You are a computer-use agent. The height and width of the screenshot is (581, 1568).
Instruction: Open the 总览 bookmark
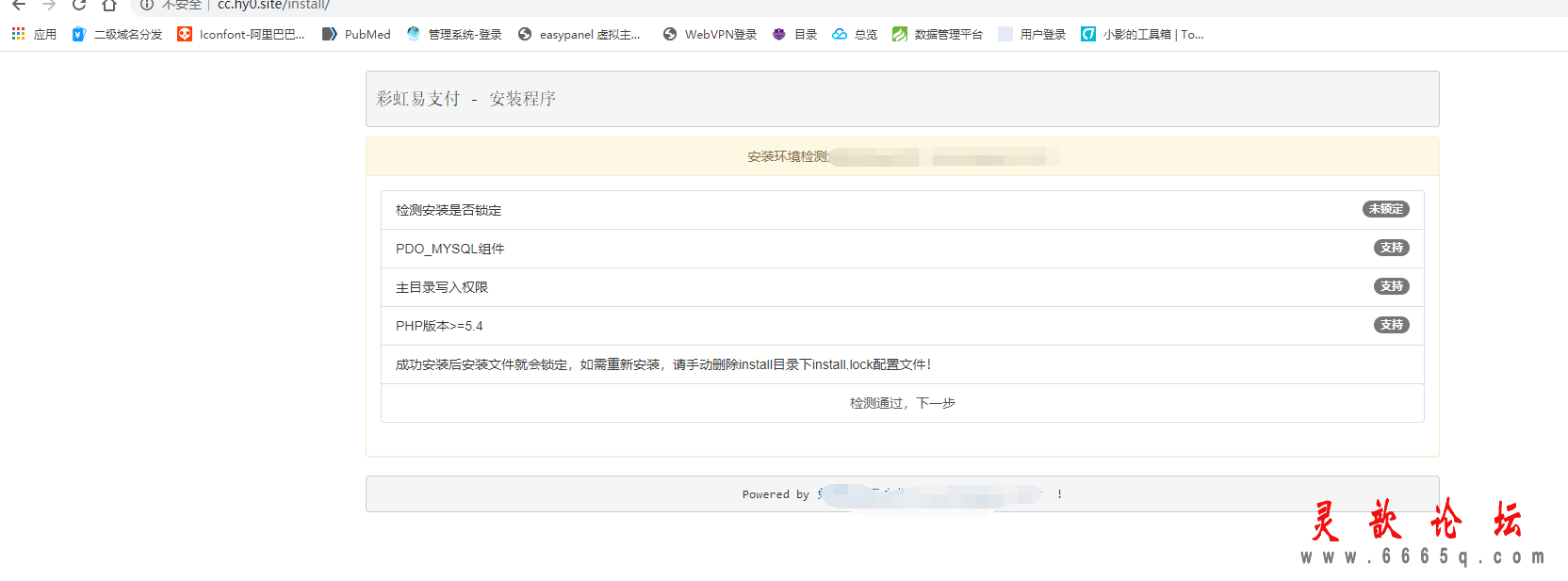(855, 34)
